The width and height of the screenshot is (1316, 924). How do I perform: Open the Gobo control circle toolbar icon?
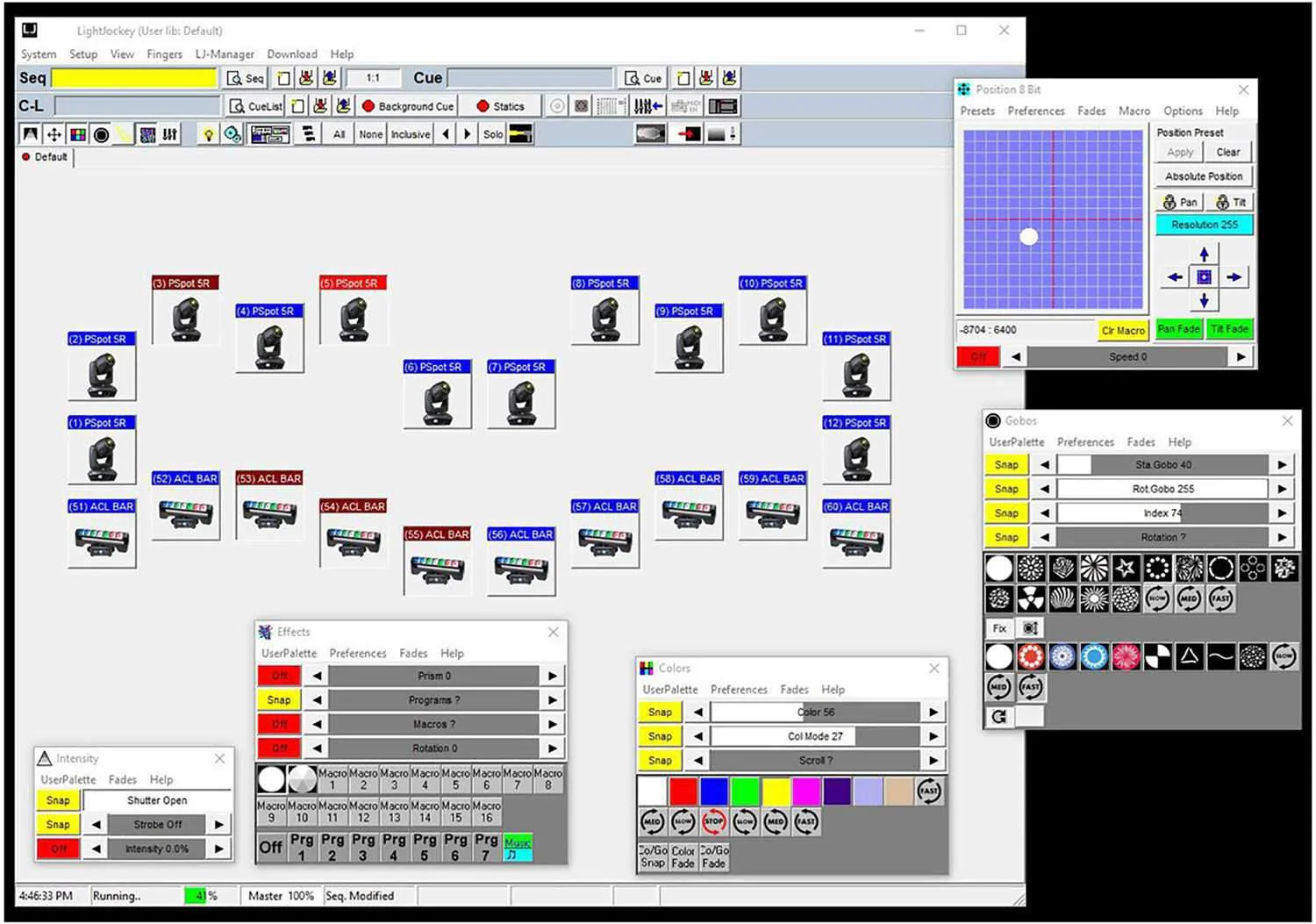(x=101, y=134)
